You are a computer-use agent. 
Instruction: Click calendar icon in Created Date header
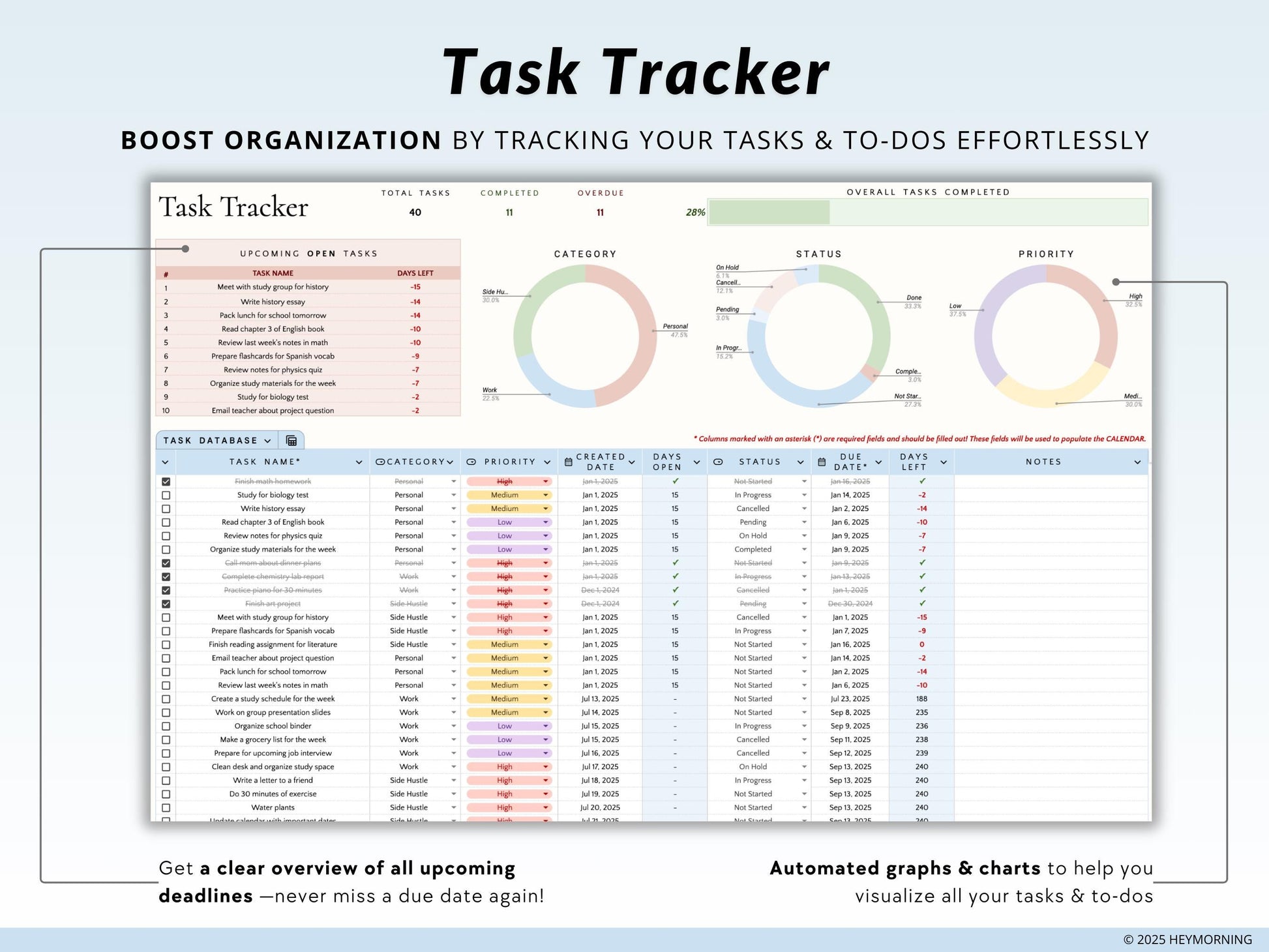point(568,462)
